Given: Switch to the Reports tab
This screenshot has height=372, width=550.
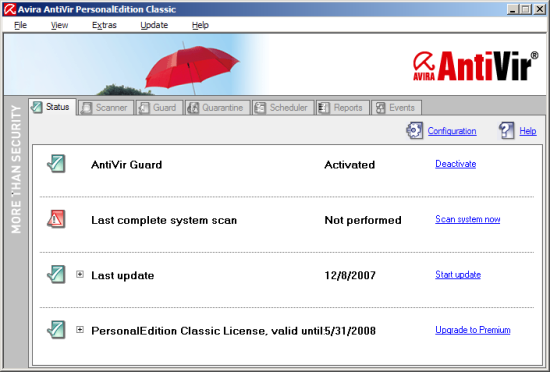Looking at the screenshot, I should [x=343, y=108].
